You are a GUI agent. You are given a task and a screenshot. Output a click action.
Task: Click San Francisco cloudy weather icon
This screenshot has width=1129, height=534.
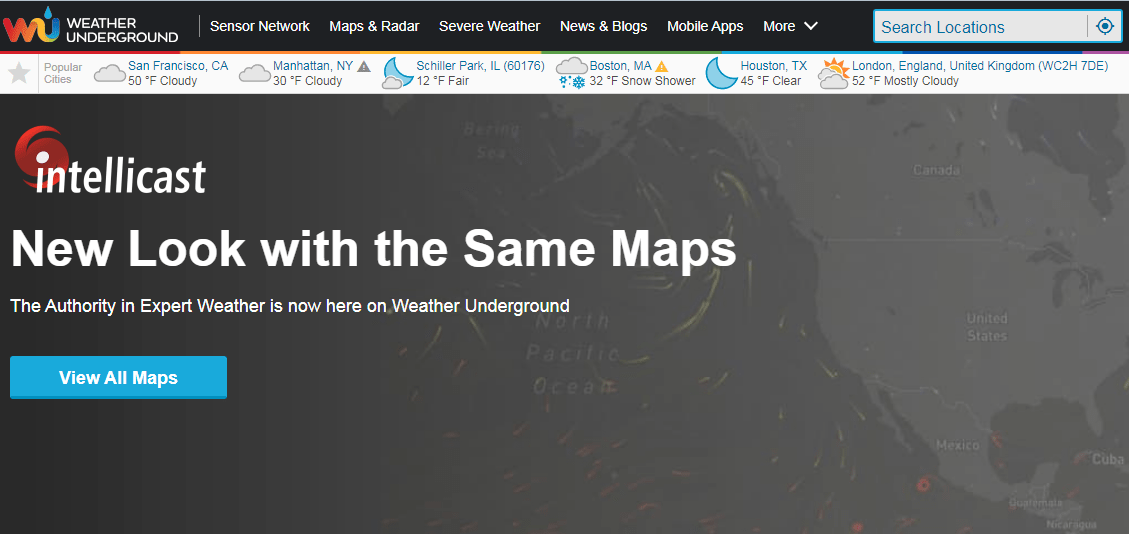click(x=109, y=73)
